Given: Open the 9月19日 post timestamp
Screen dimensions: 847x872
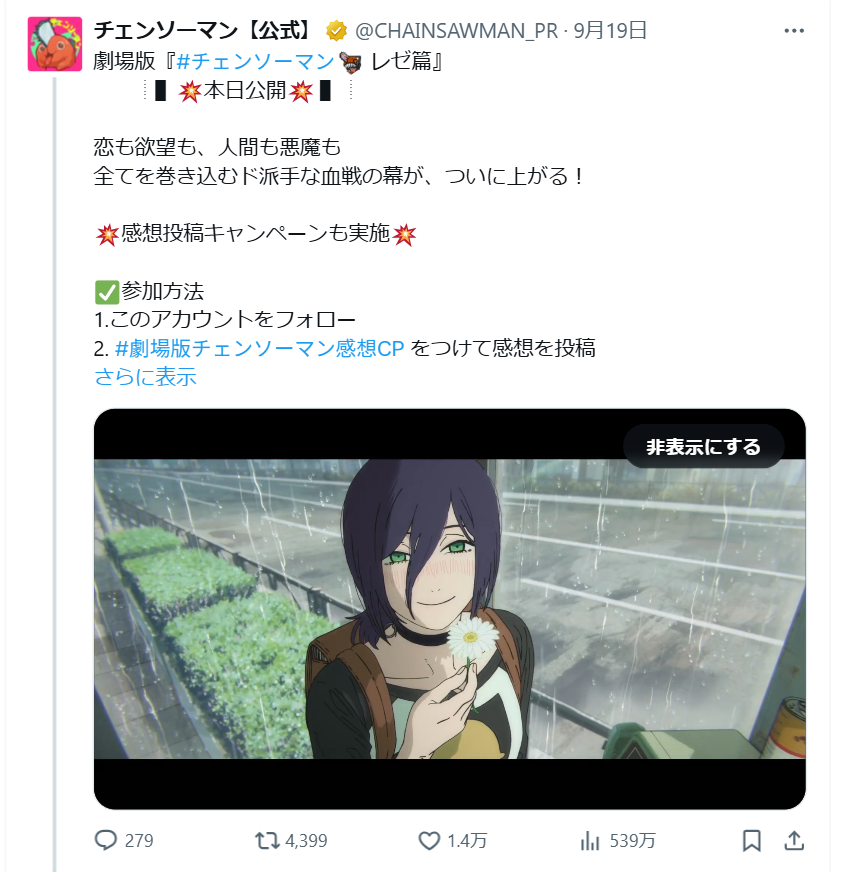Looking at the screenshot, I should (610, 31).
